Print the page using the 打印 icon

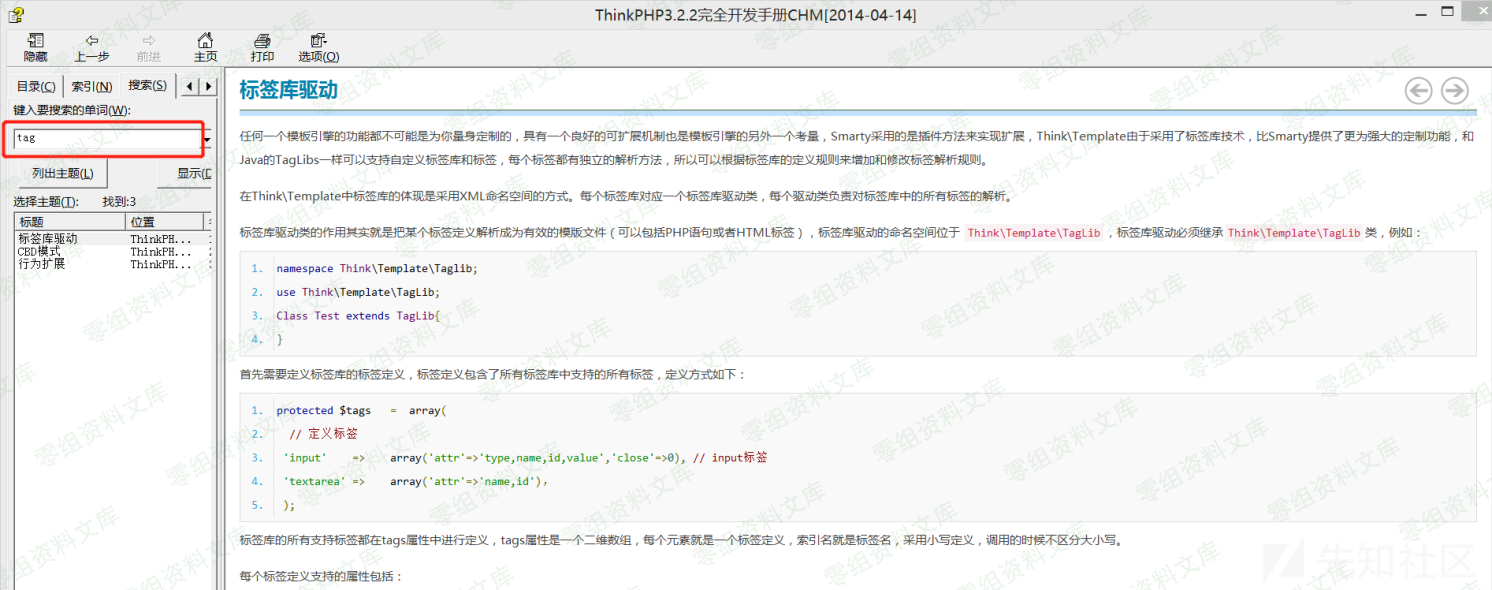[262, 47]
